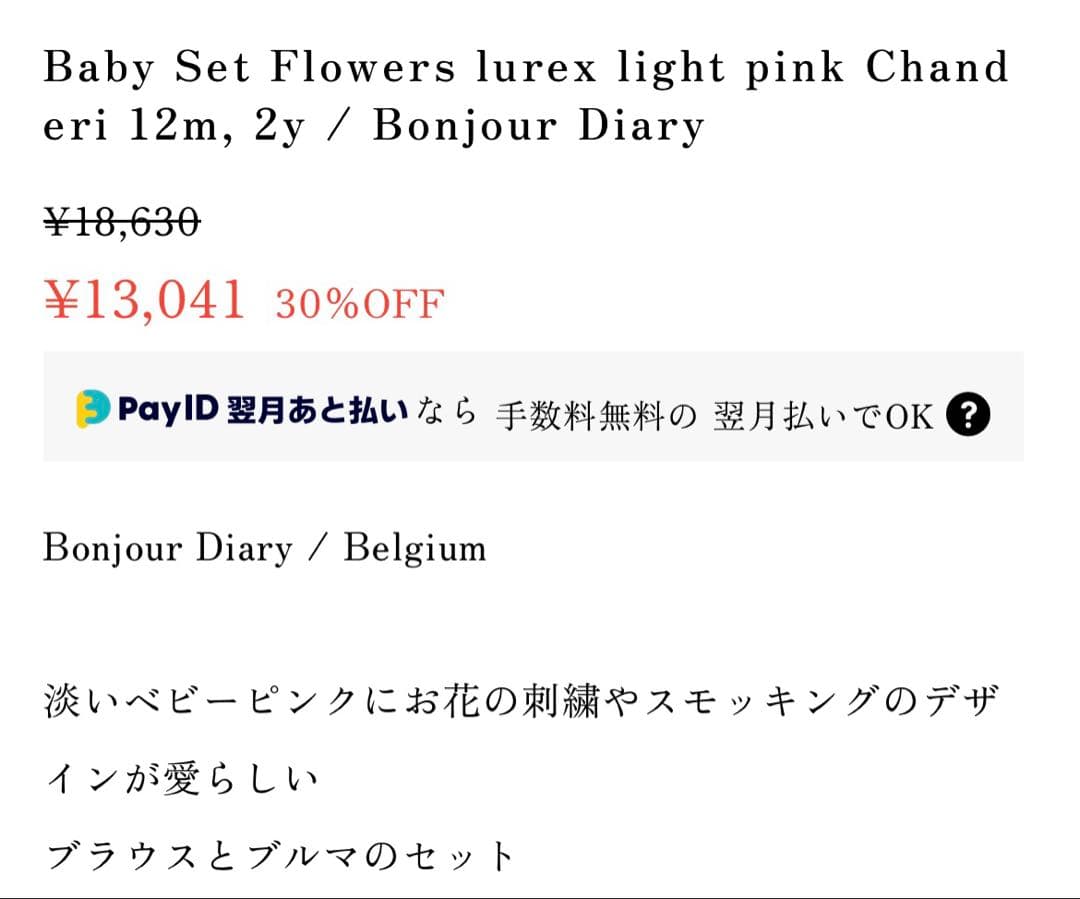Tap the bold '翌月あと払い' text
1080x899 pixels.
point(317,409)
